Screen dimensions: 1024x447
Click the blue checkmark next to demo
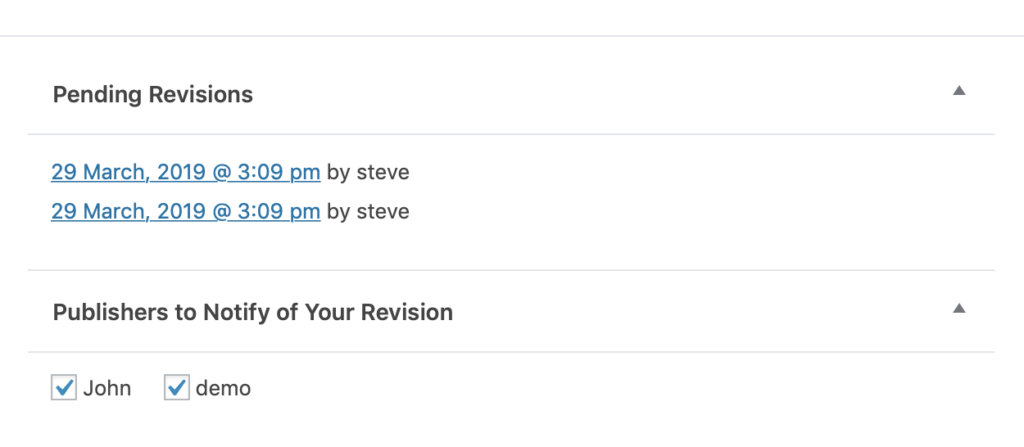click(177, 387)
